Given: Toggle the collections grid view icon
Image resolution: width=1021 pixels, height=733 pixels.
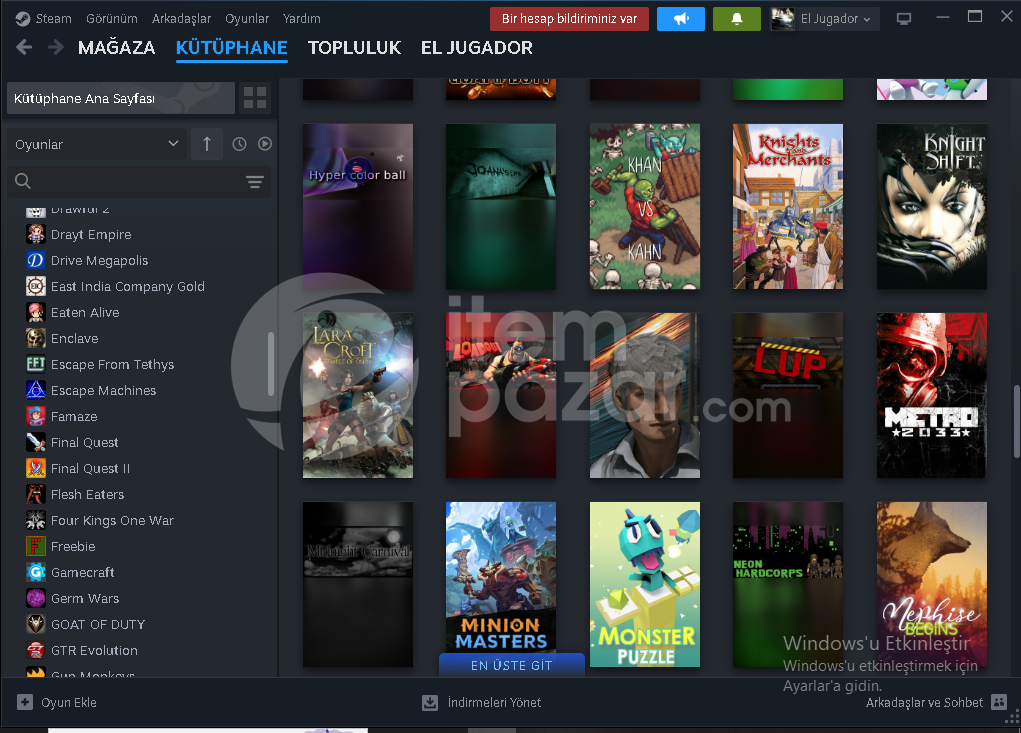Looking at the screenshot, I should click(255, 98).
